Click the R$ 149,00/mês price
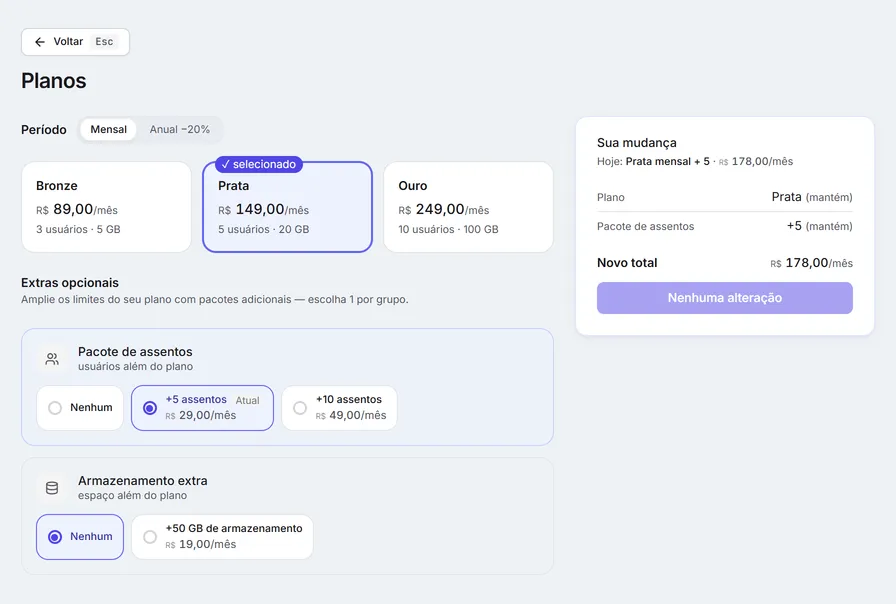The height and width of the screenshot is (604, 896). click(x=263, y=210)
